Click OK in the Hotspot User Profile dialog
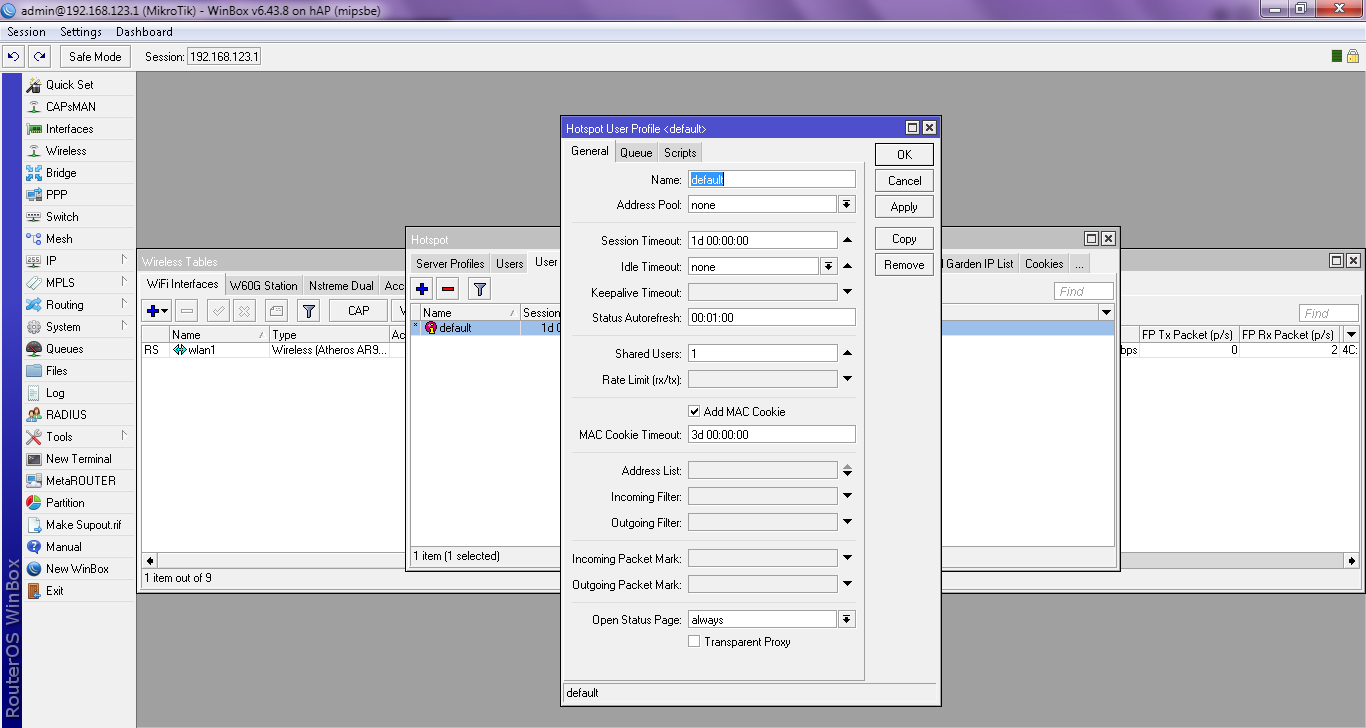The width and height of the screenshot is (1366, 728). (x=904, y=155)
